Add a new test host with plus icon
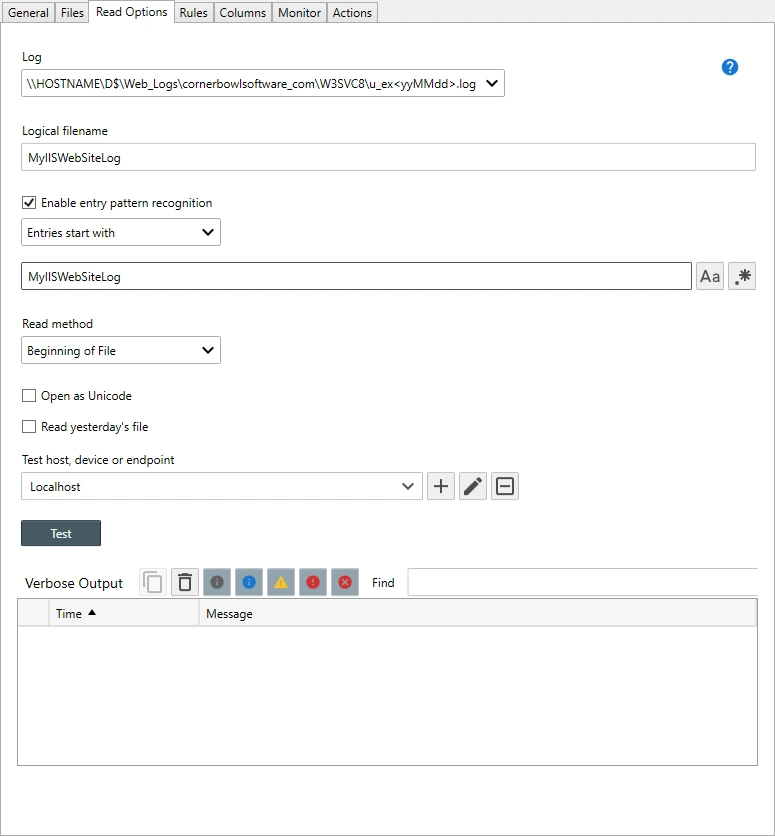Image resolution: width=775 pixels, height=836 pixels. tap(441, 487)
